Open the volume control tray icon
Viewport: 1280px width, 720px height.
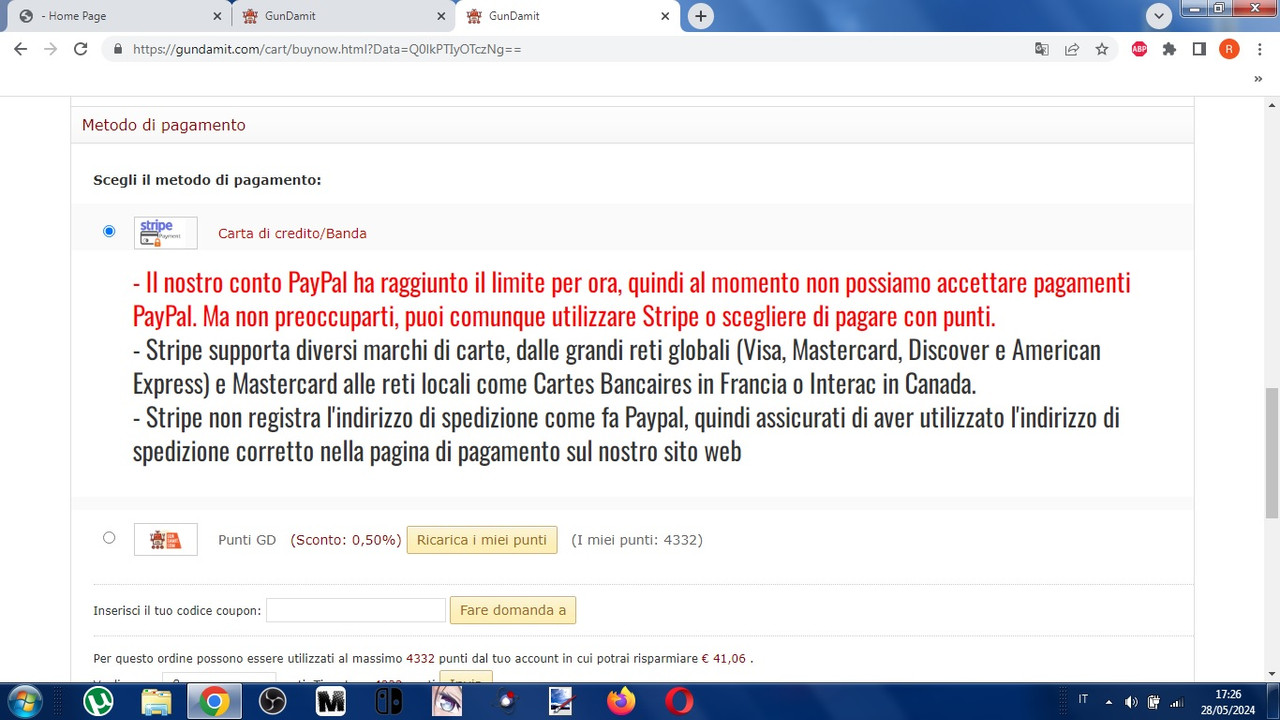1131,701
